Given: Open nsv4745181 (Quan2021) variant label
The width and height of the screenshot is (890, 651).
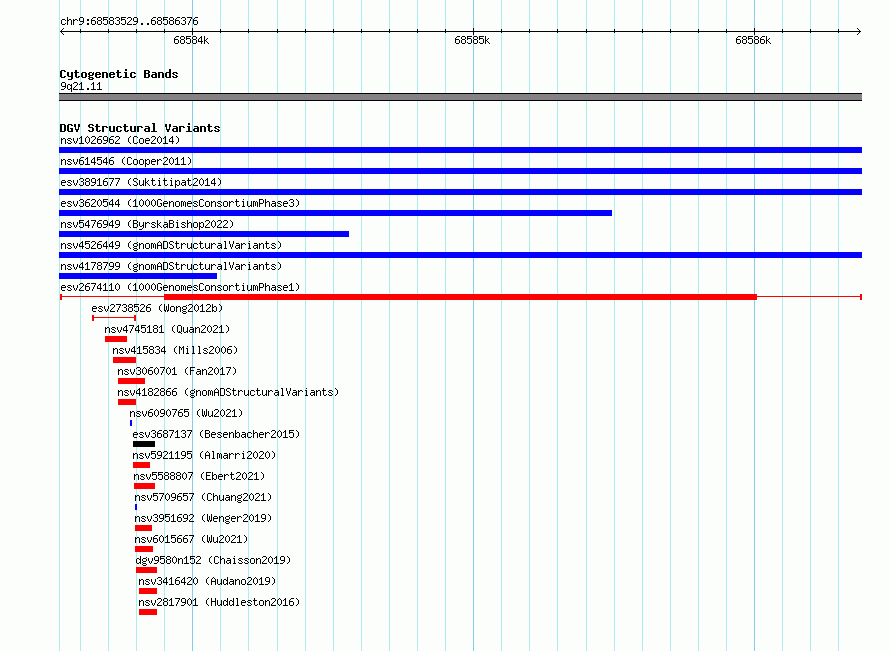Looking at the screenshot, I should [x=167, y=329].
